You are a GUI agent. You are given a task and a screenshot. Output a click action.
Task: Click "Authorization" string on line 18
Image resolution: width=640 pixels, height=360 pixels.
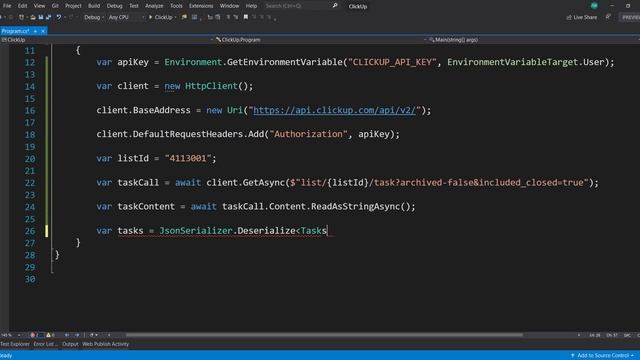click(x=308, y=134)
